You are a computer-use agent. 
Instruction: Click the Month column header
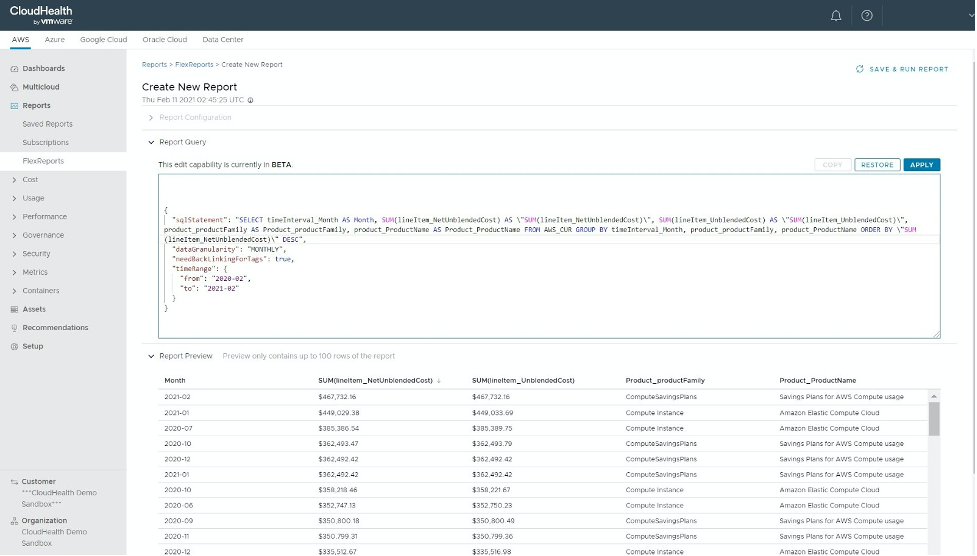tap(174, 381)
